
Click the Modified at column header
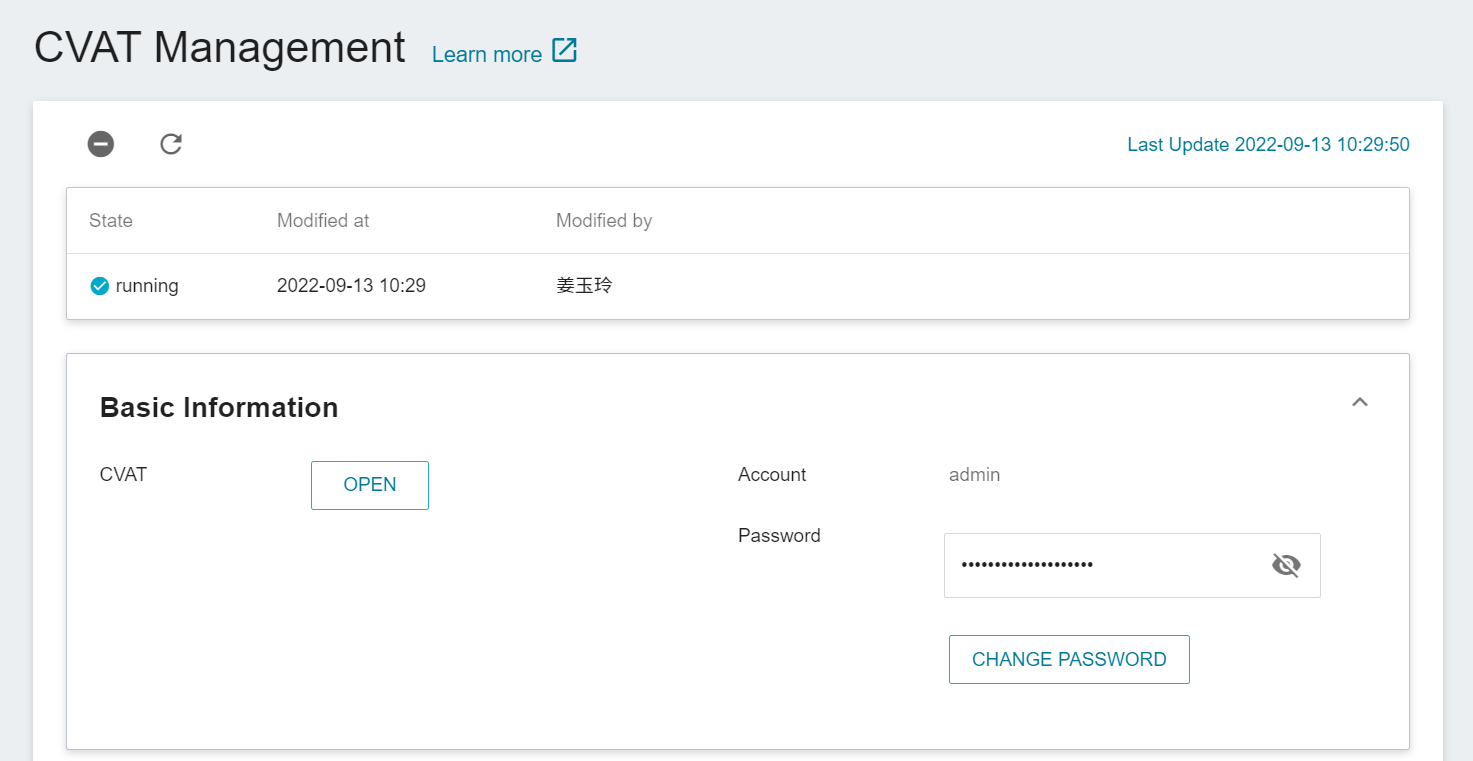[323, 221]
